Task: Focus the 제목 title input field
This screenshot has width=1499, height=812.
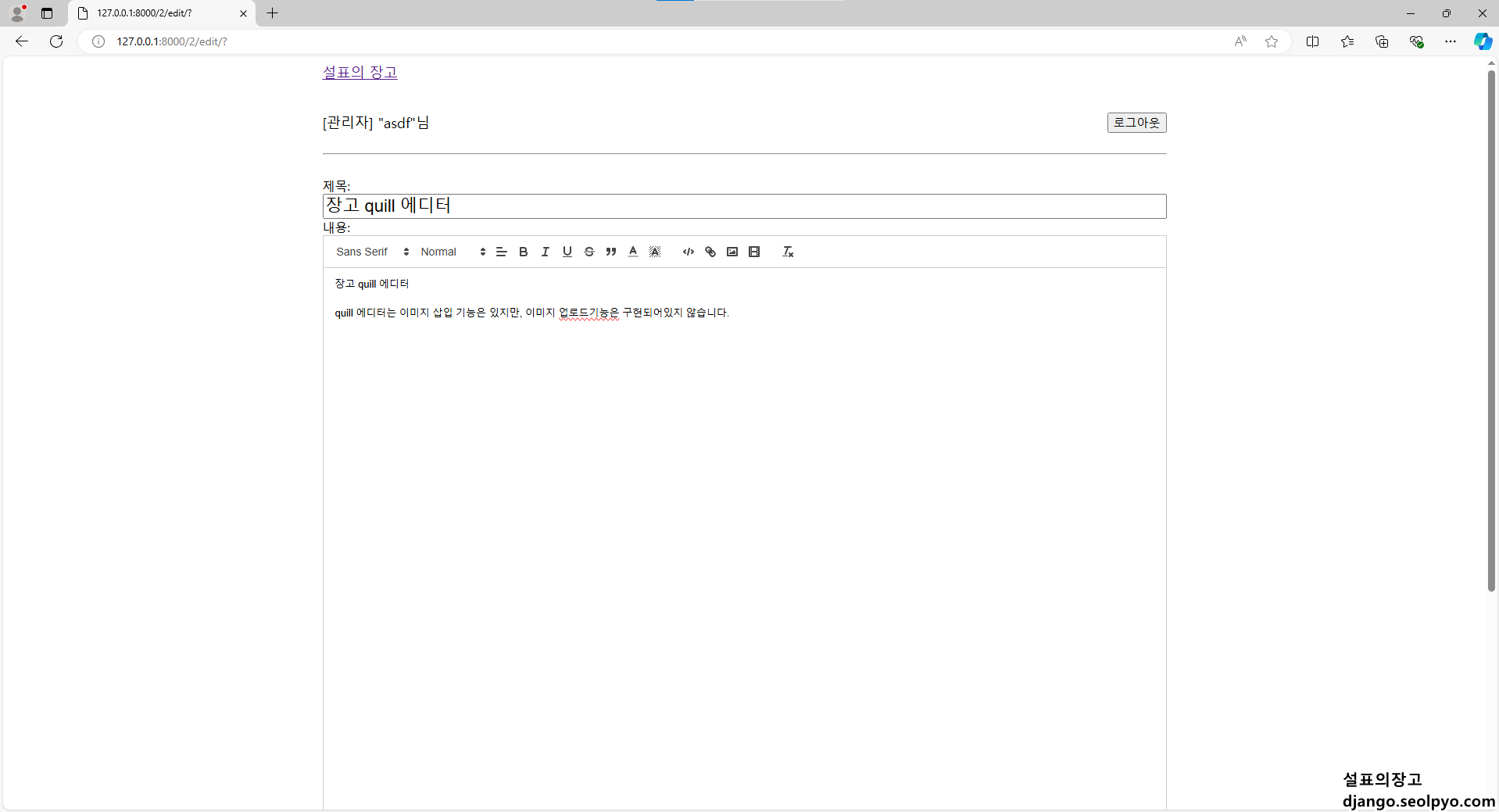Action: pos(744,206)
